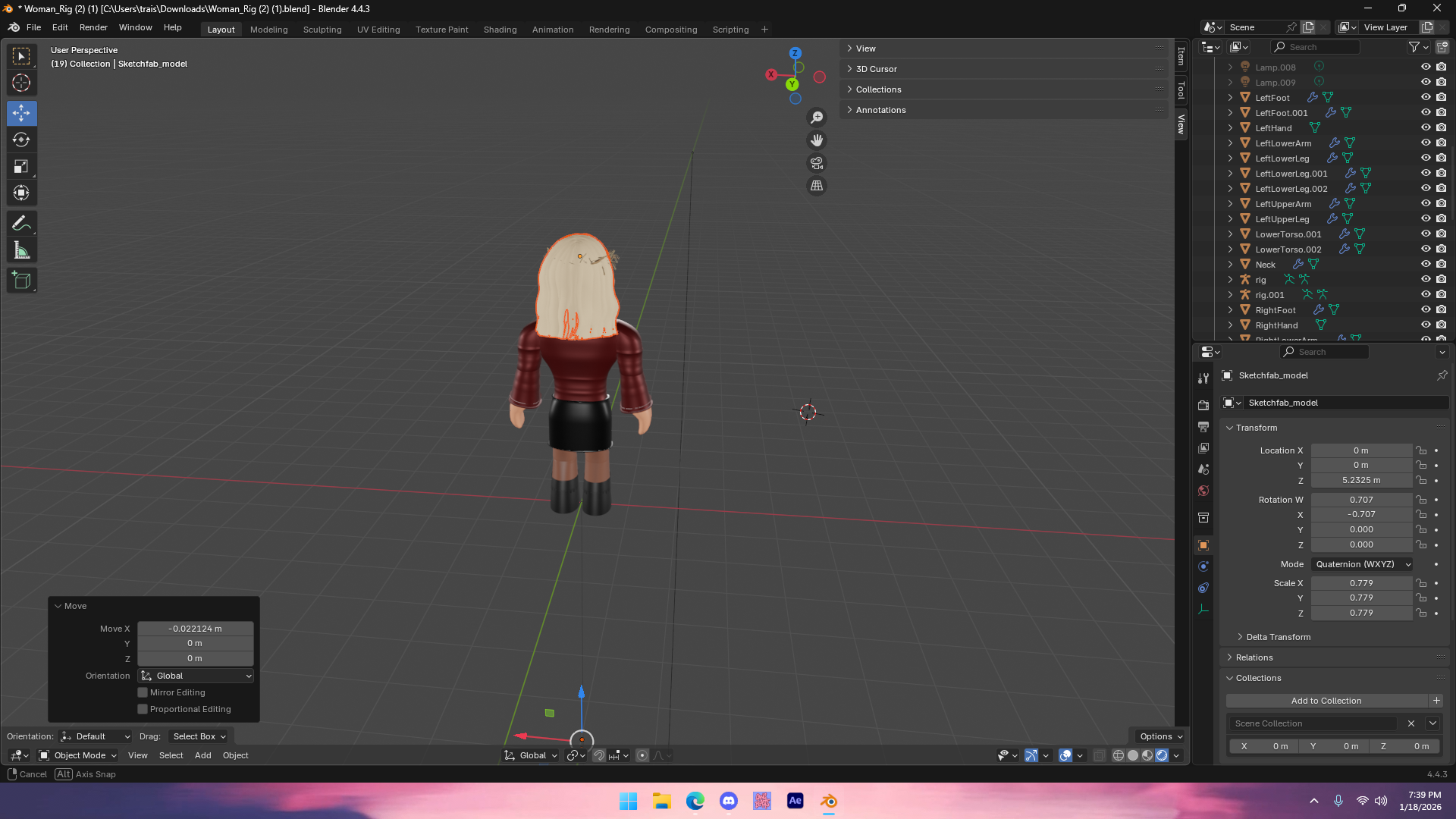This screenshot has height=819, width=1456.
Task: Select the Measure ruler tool
Action: [x=21, y=251]
